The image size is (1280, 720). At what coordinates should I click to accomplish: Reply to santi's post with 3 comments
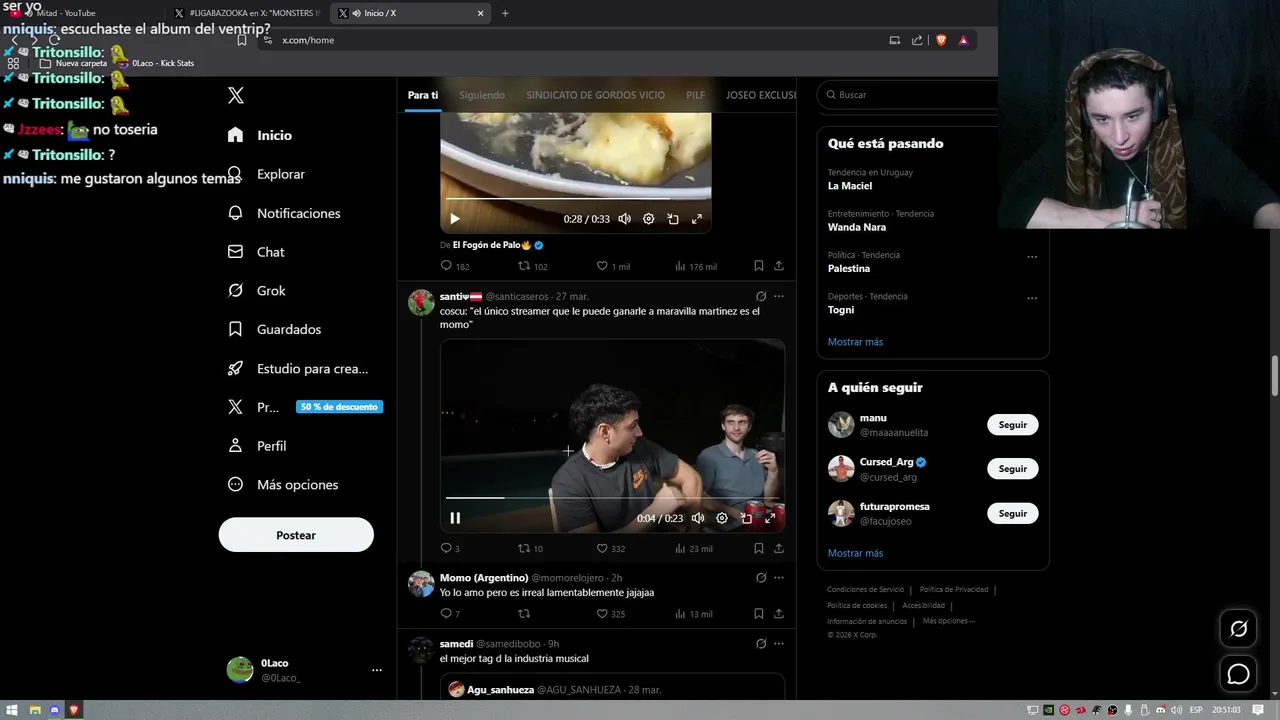450,548
